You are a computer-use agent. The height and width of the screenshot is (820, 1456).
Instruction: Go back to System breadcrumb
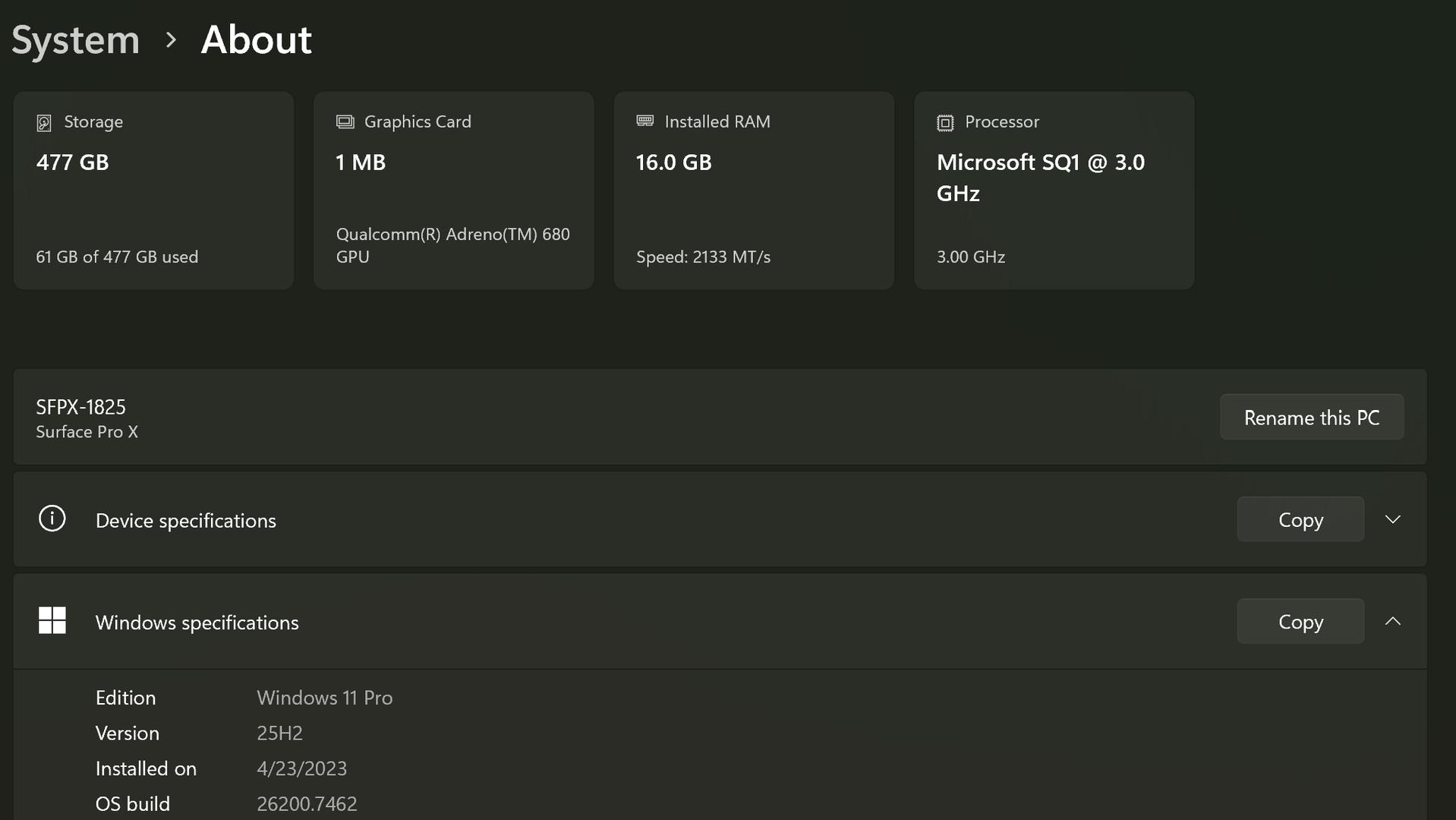(x=76, y=40)
